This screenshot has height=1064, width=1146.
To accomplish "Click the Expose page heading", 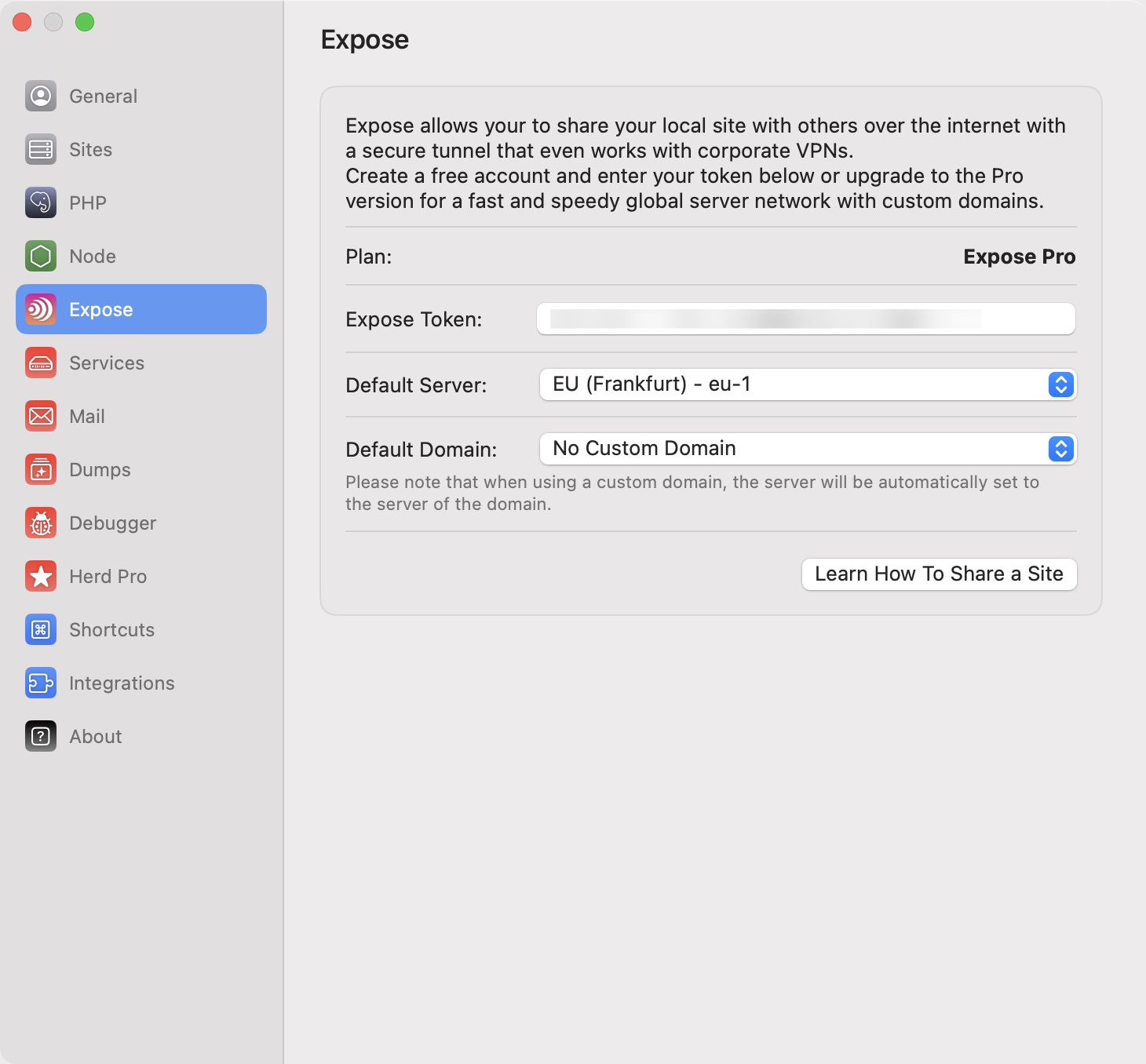I will pos(365,40).
